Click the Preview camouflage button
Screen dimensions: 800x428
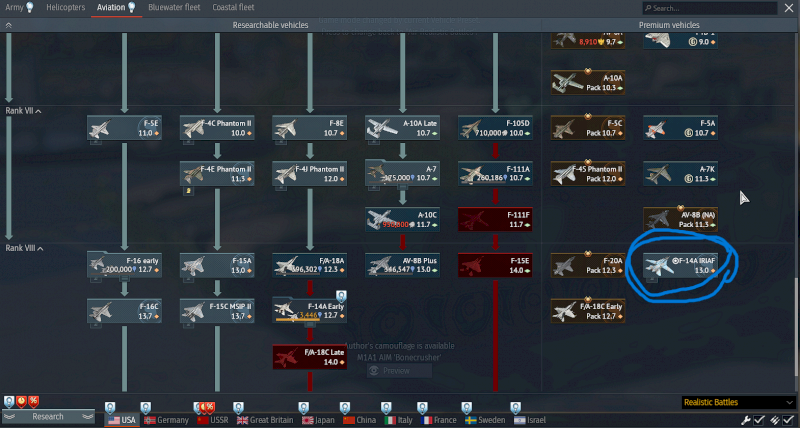(399, 370)
